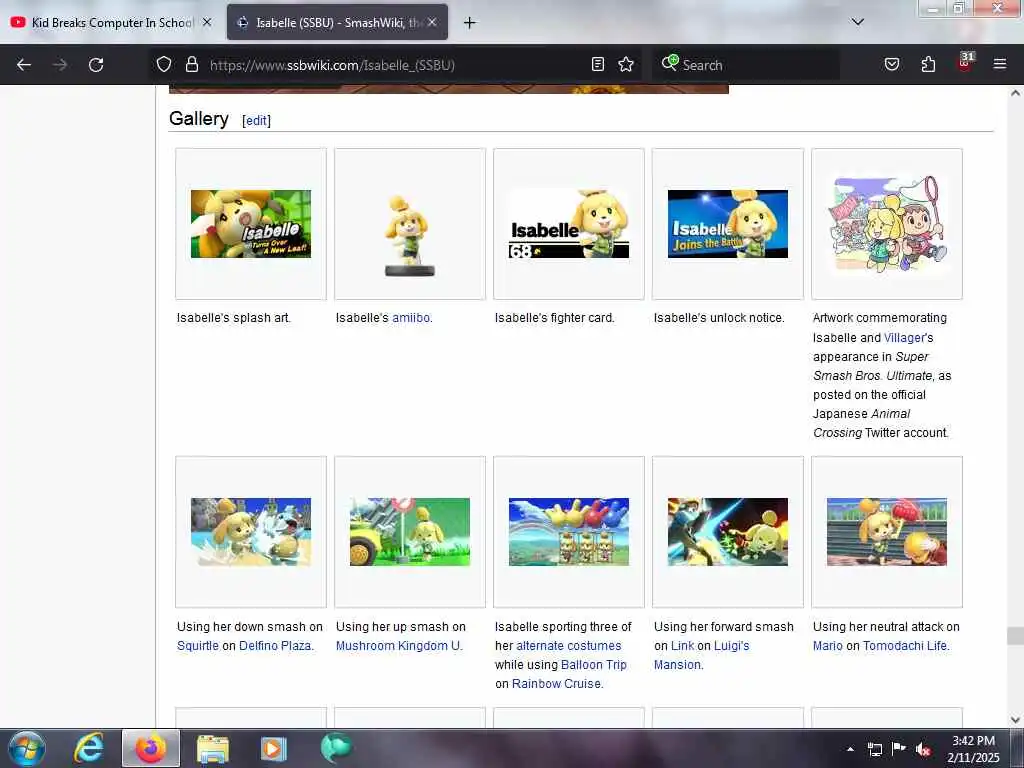Image resolution: width=1024 pixels, height=768 pixels.
Task: Click the scrollbar up arrow
Action: [x=1015, y=93]
